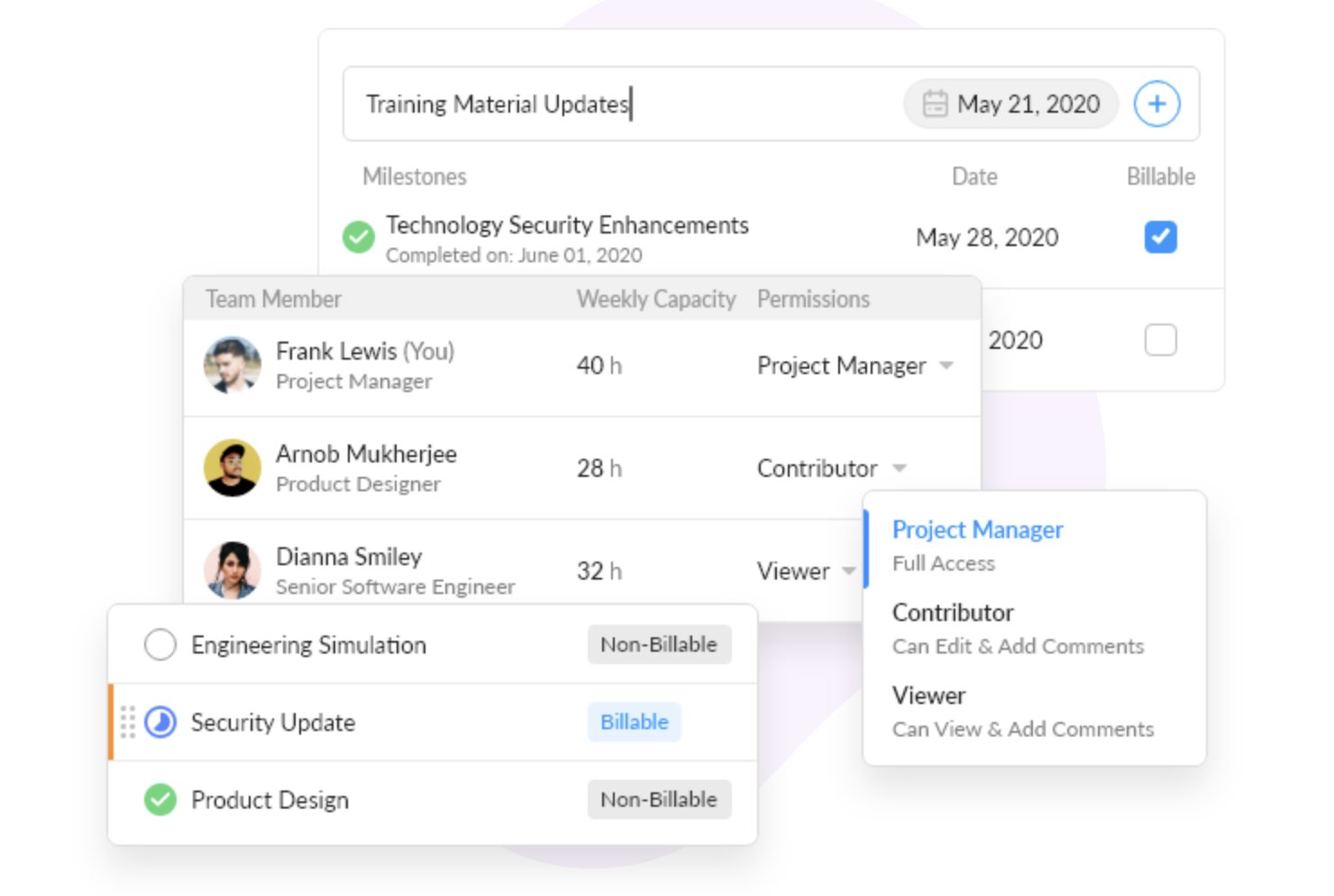
Task: Mark Engineering Simulation task as complete
Action: [160, 645]
